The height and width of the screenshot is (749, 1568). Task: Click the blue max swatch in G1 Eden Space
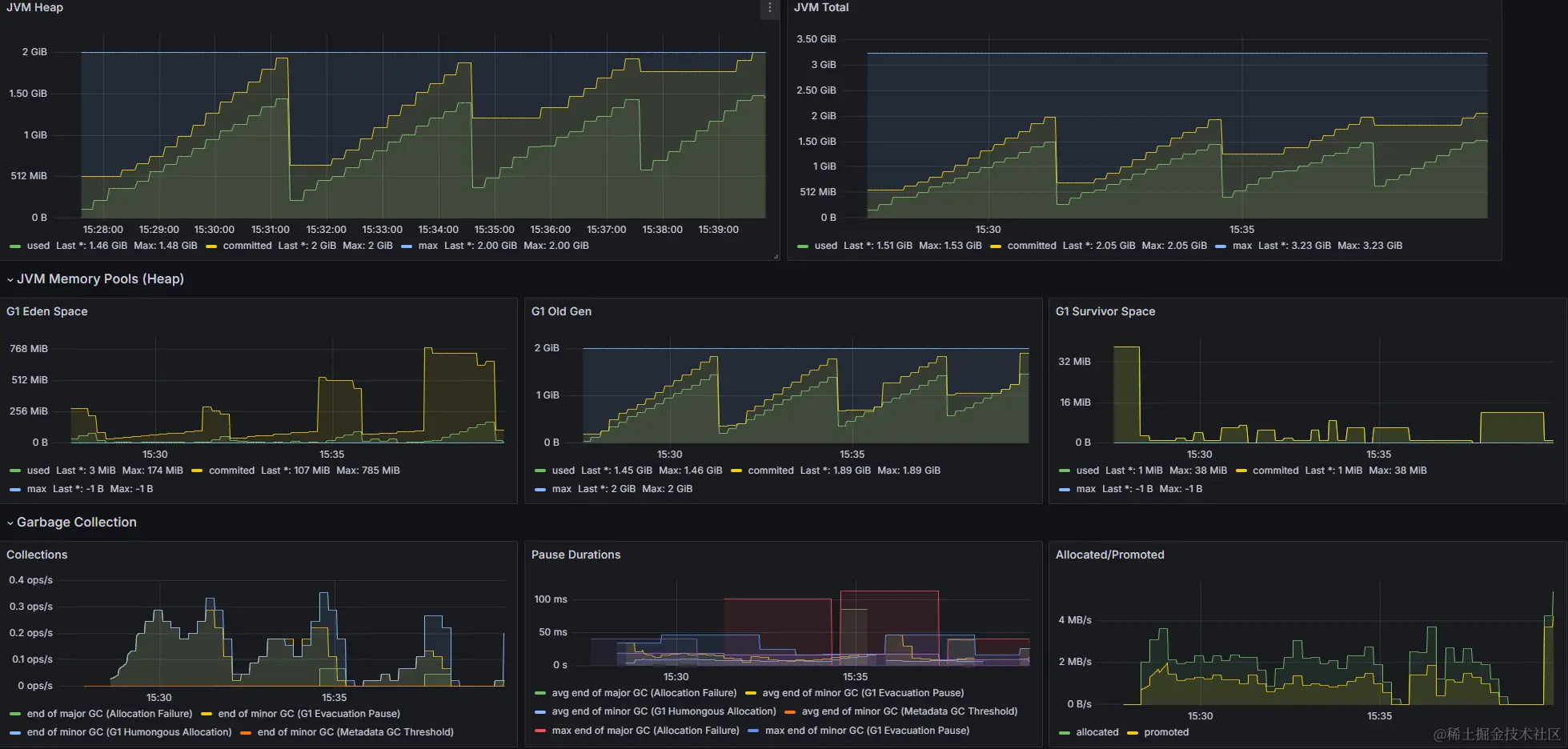point(15,490)
